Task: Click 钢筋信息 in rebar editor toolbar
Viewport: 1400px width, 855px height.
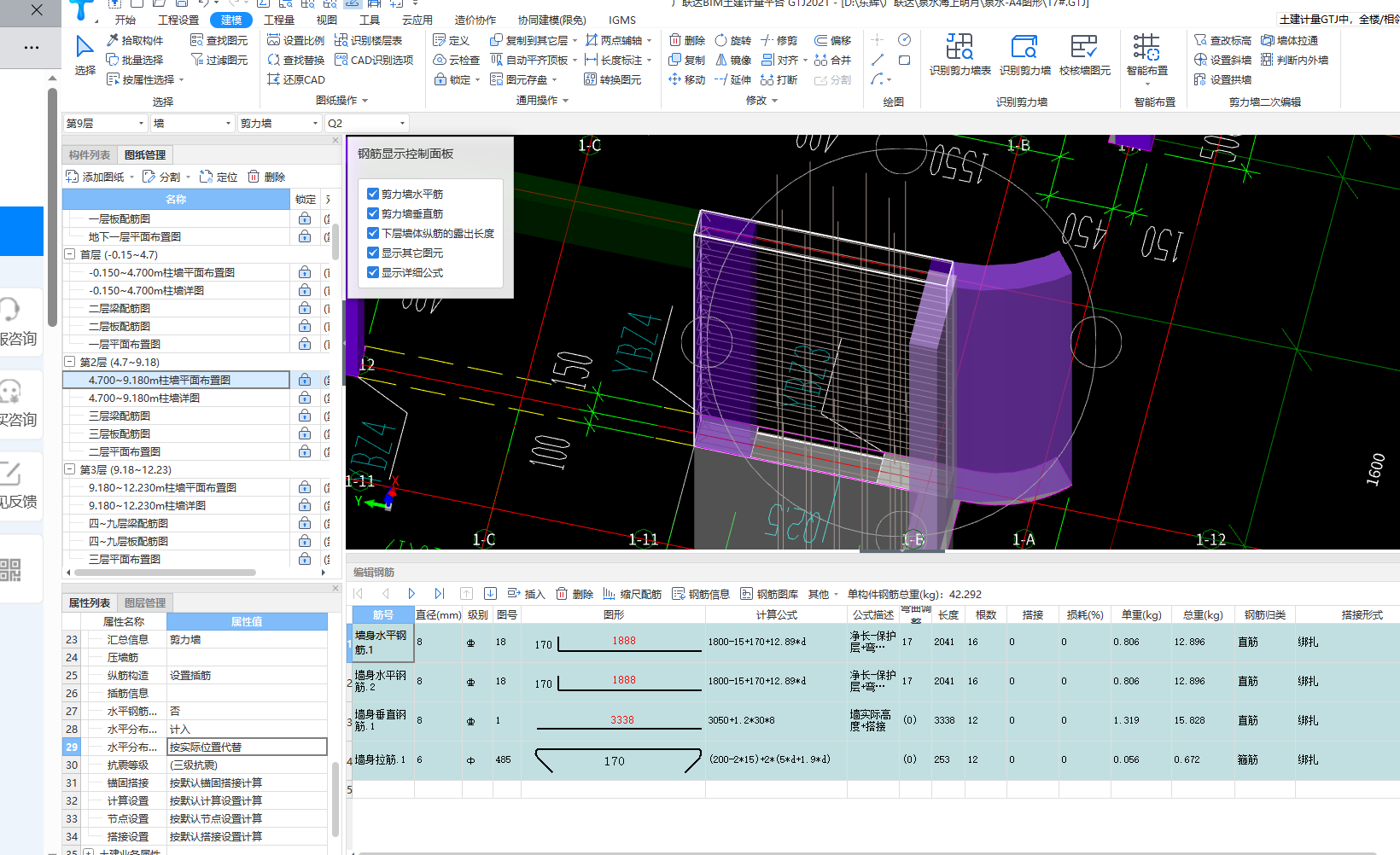Action: pyautogui.click(x=701, y=594)
